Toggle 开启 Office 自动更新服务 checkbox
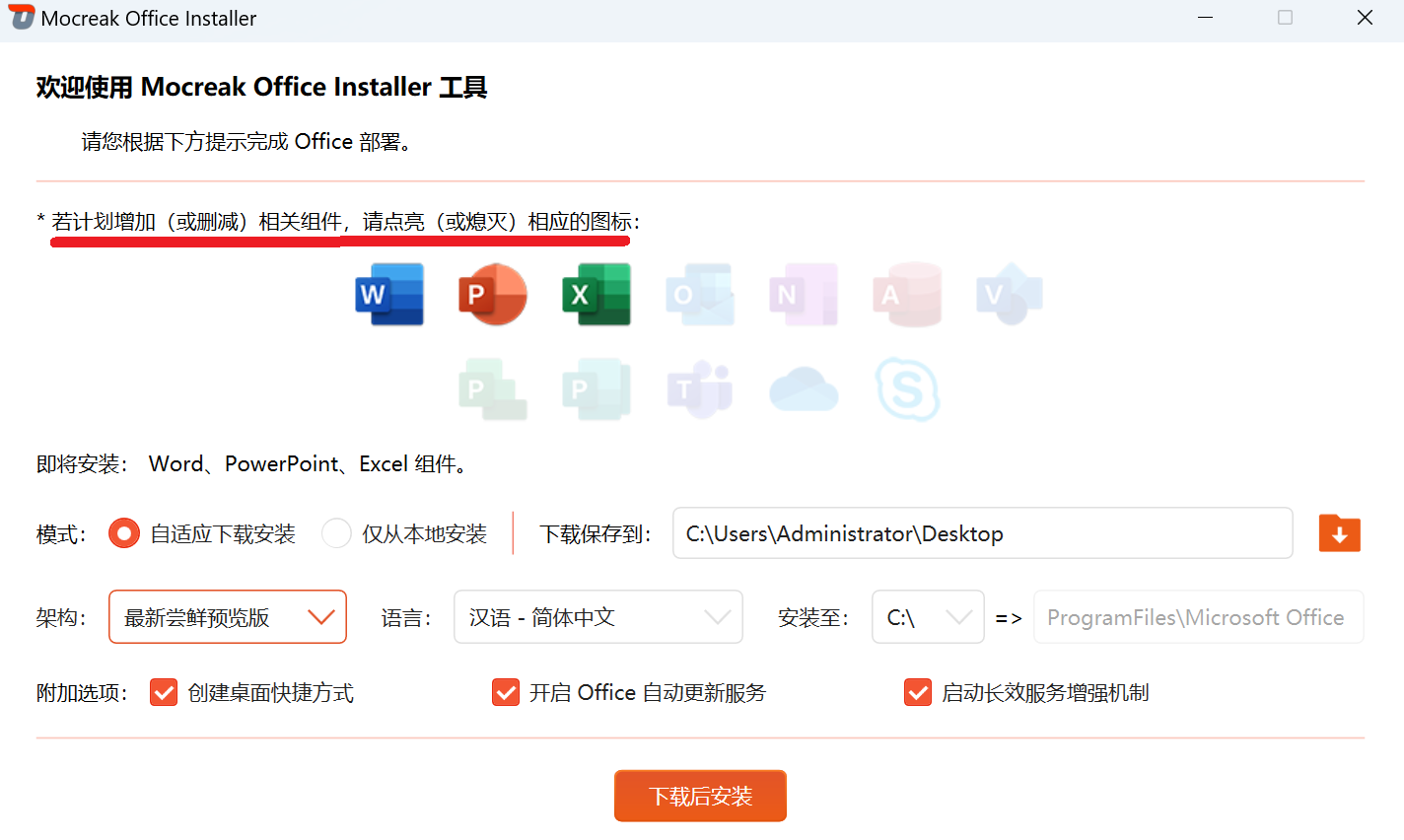Screen dimensions: 1404x840 pos(506,693)
